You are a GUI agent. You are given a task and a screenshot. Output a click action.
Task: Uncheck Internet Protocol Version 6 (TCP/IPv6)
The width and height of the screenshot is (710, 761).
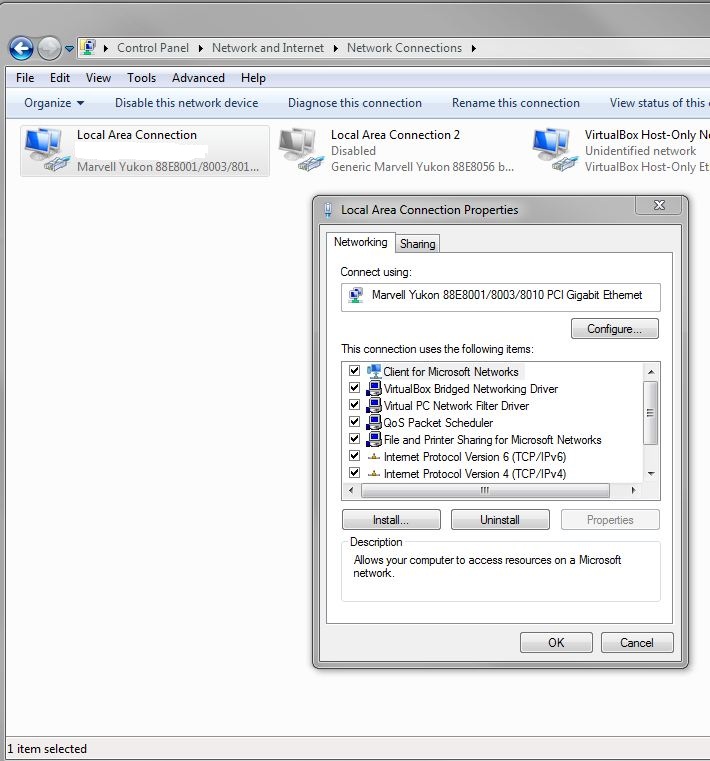[354, 456]
